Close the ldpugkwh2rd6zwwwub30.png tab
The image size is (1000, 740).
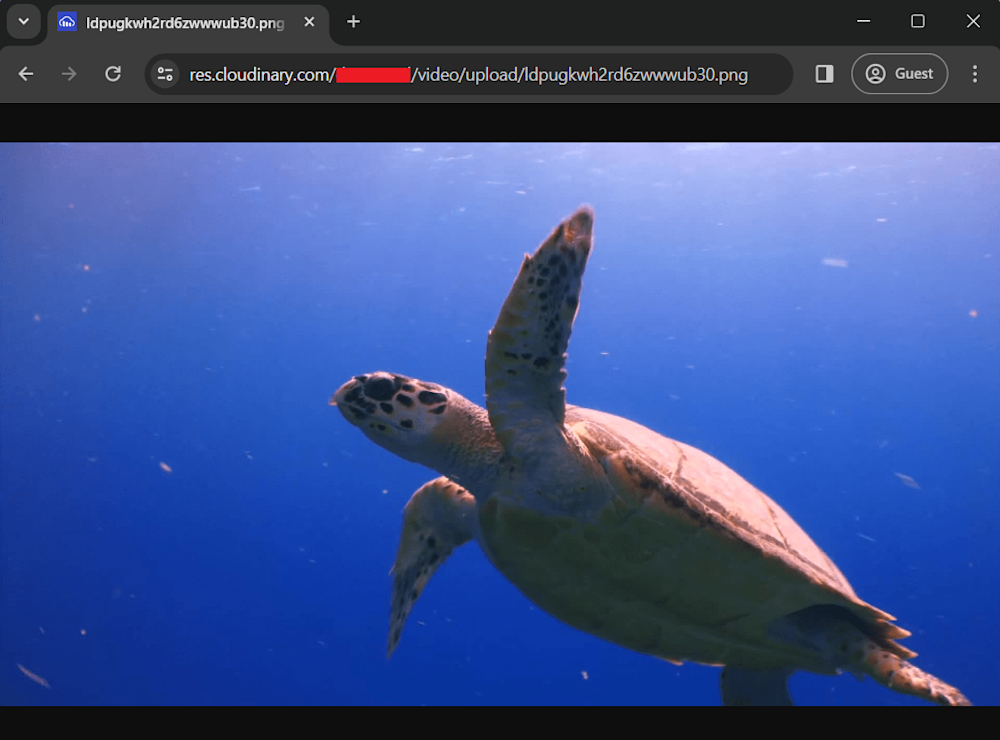point(309,22)
